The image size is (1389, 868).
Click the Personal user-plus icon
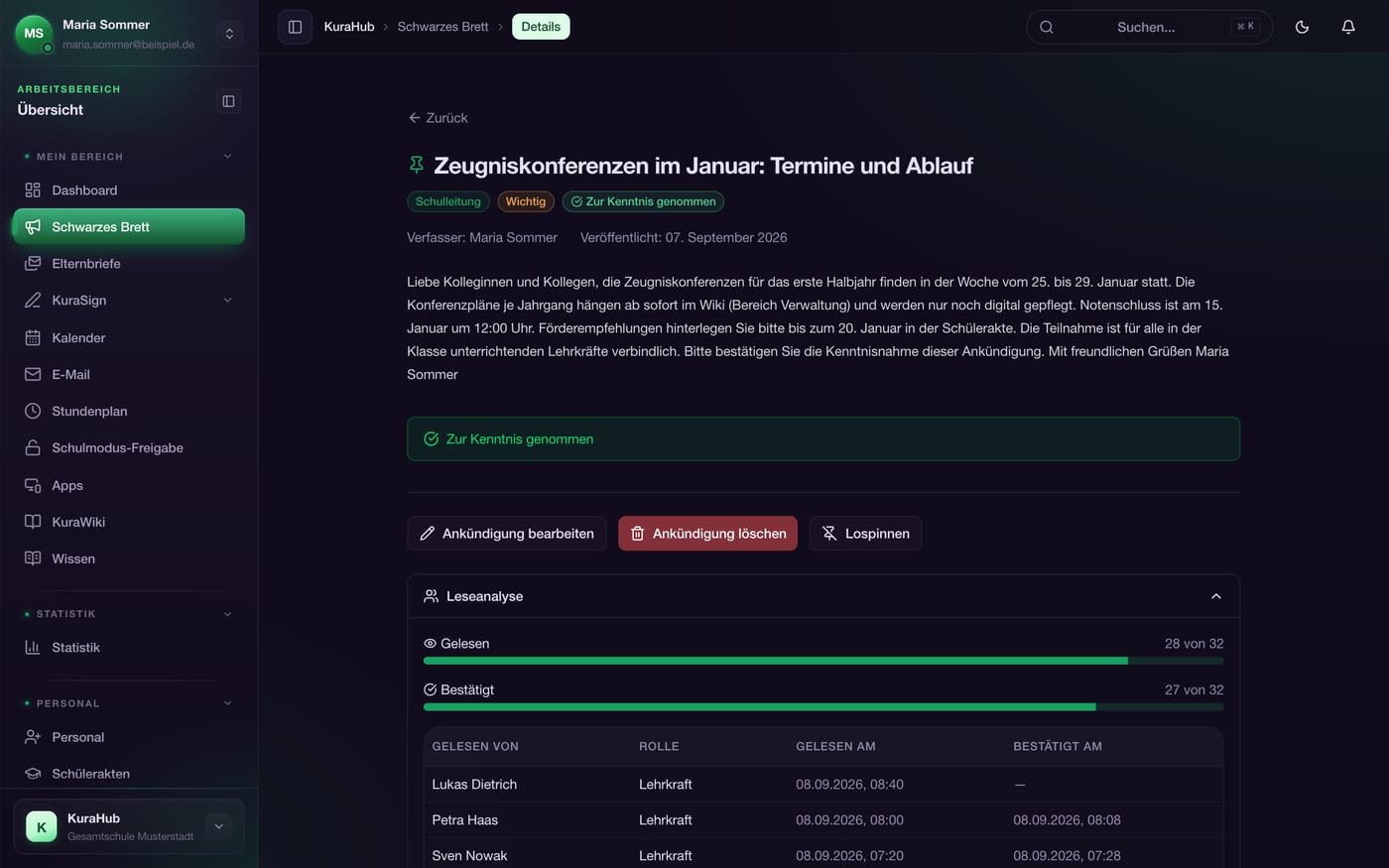pos(33,737)
